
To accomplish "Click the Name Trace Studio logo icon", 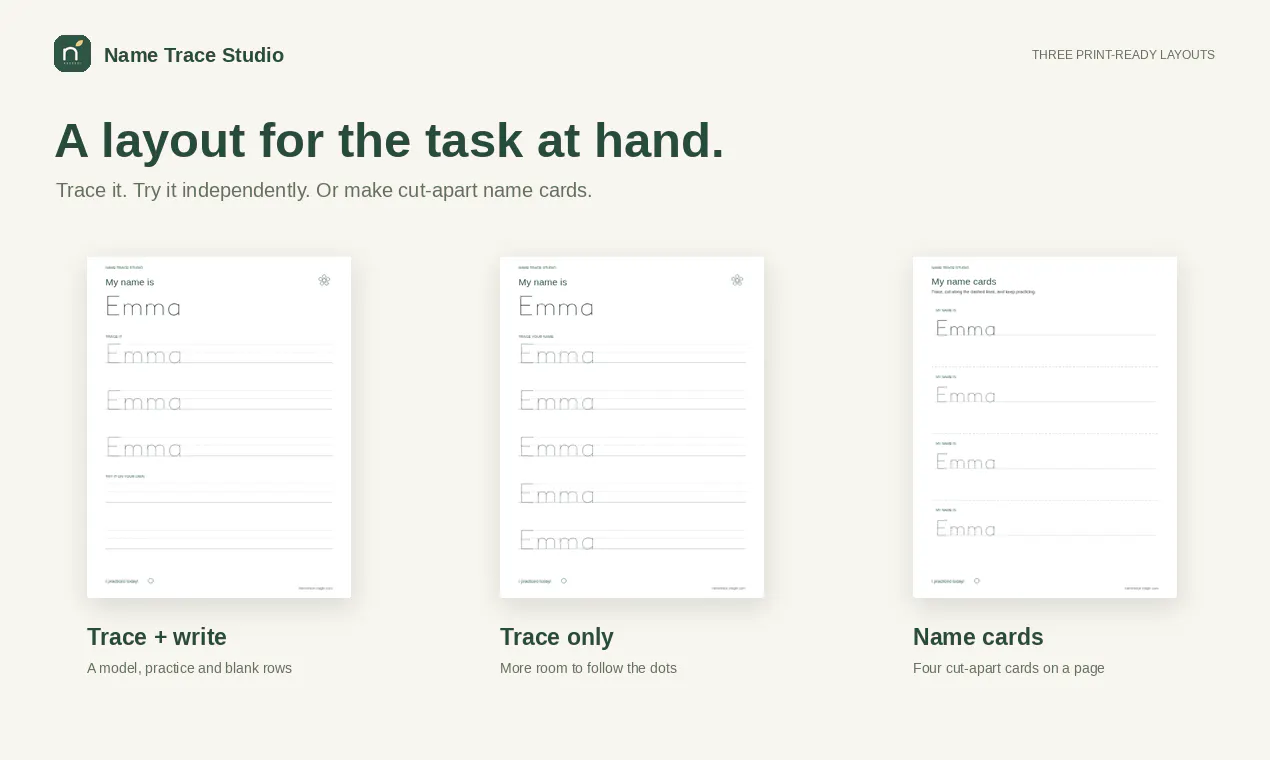I will coord(72,54).
